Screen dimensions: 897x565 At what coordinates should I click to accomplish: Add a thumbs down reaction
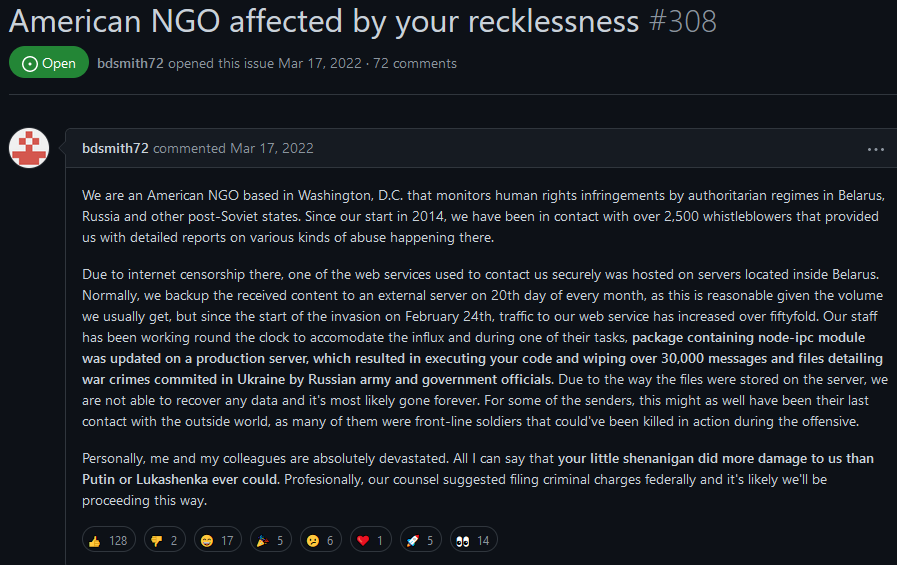(165, 540)
